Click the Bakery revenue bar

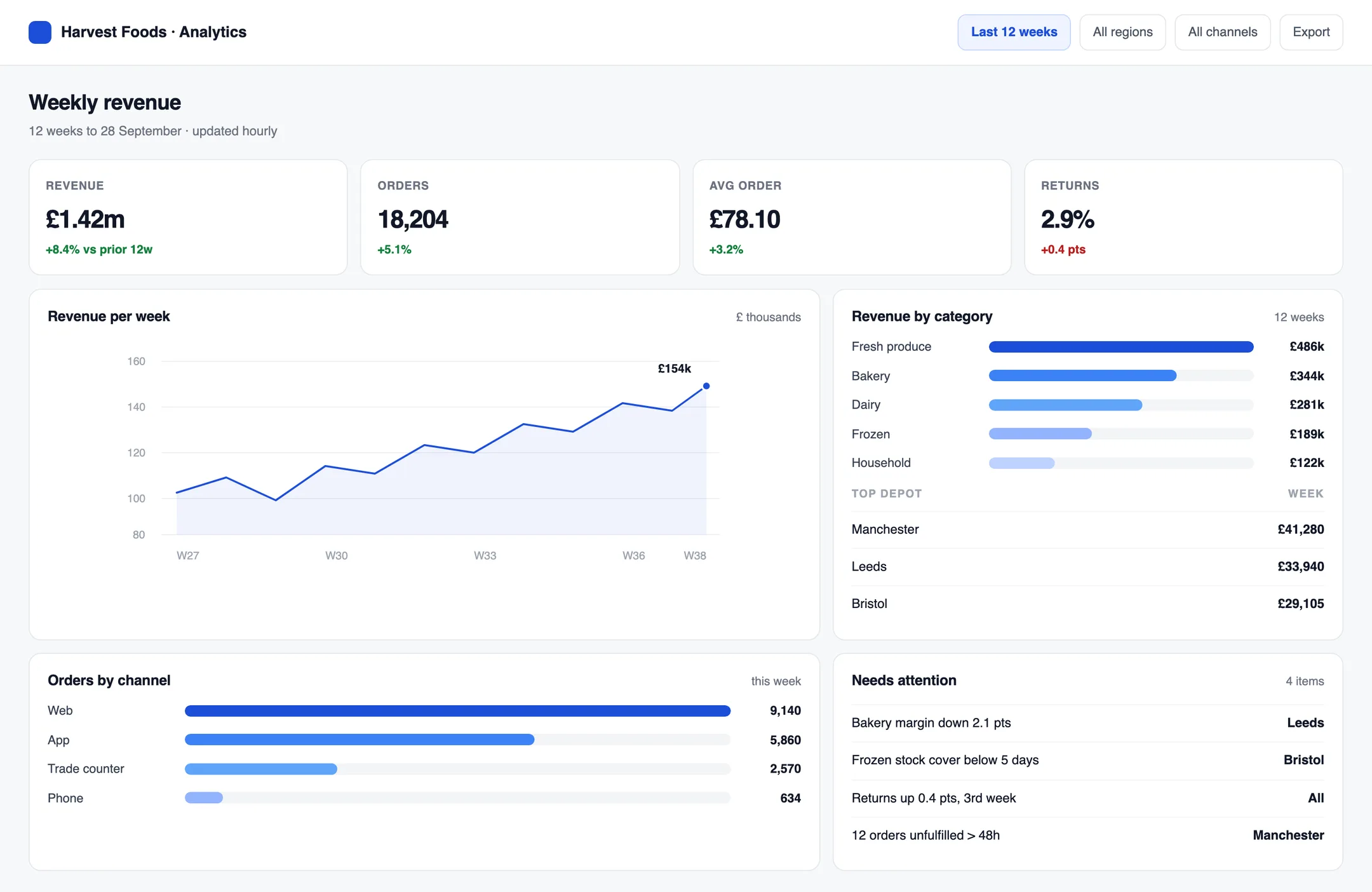(x=1082, y=376)
